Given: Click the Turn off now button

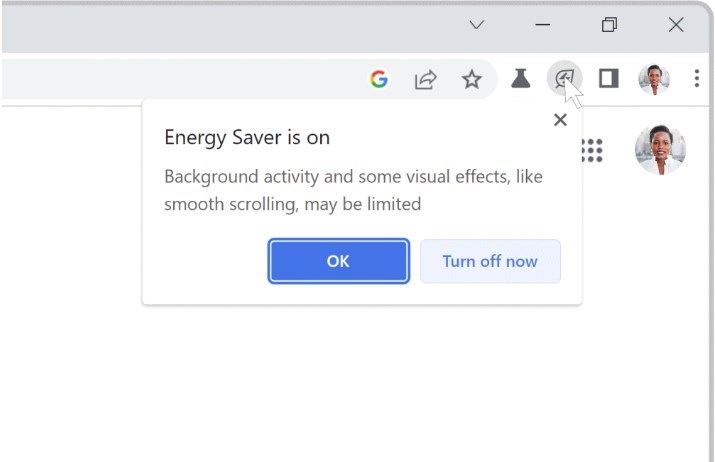Looking at the screenshot, I should [x=490, y=261].
